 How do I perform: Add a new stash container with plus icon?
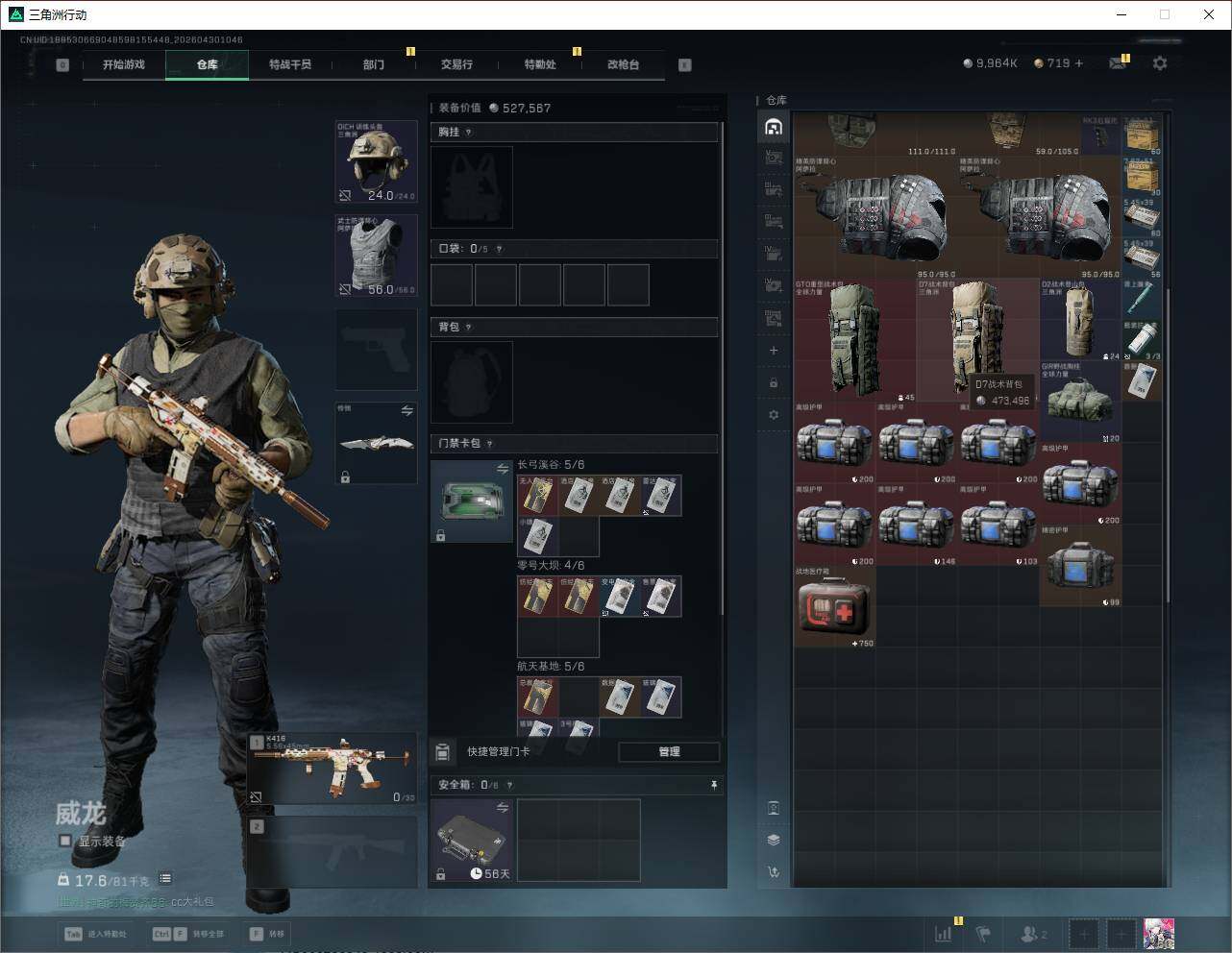pos(774,351)
